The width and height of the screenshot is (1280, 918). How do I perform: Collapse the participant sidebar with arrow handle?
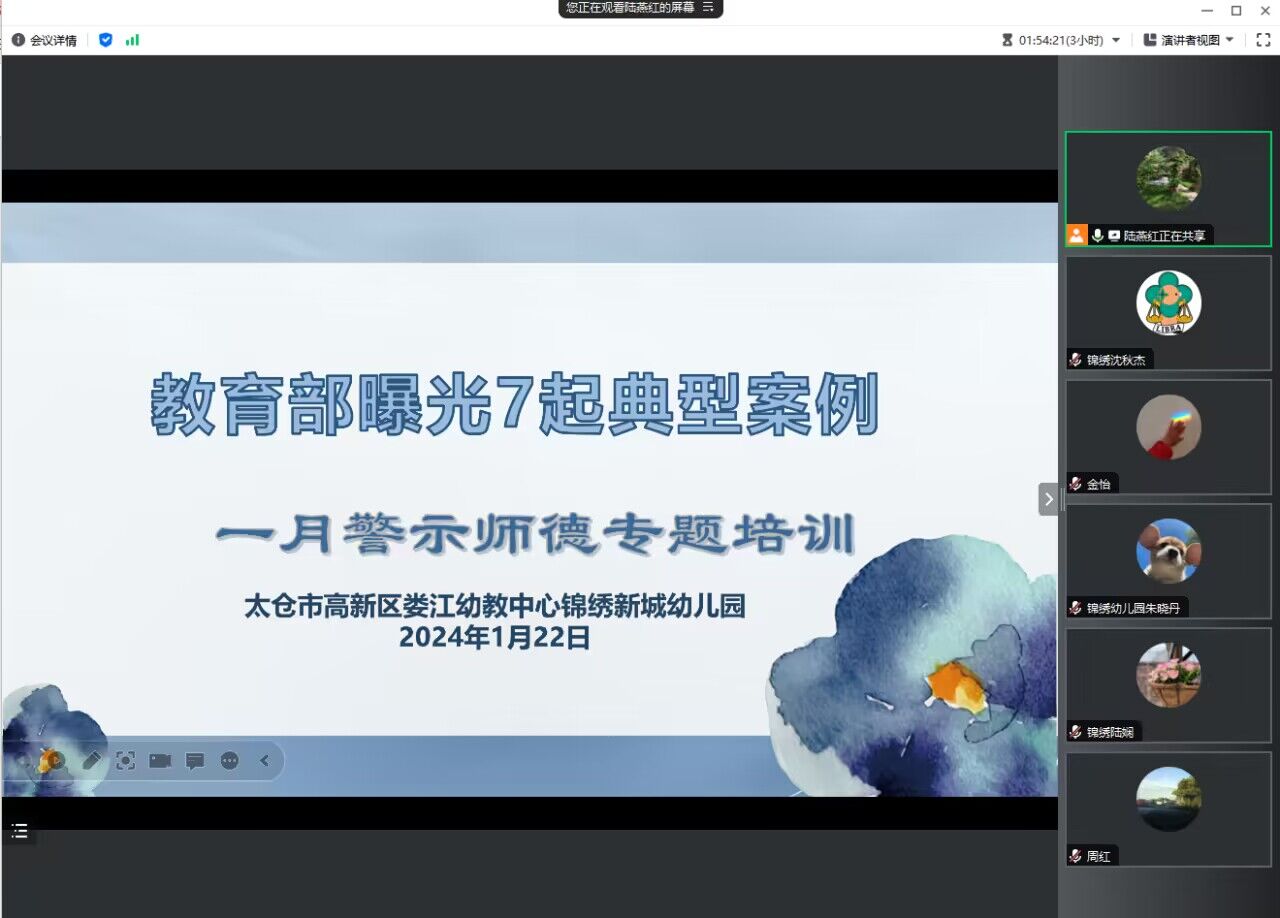tap(1048, 499)
